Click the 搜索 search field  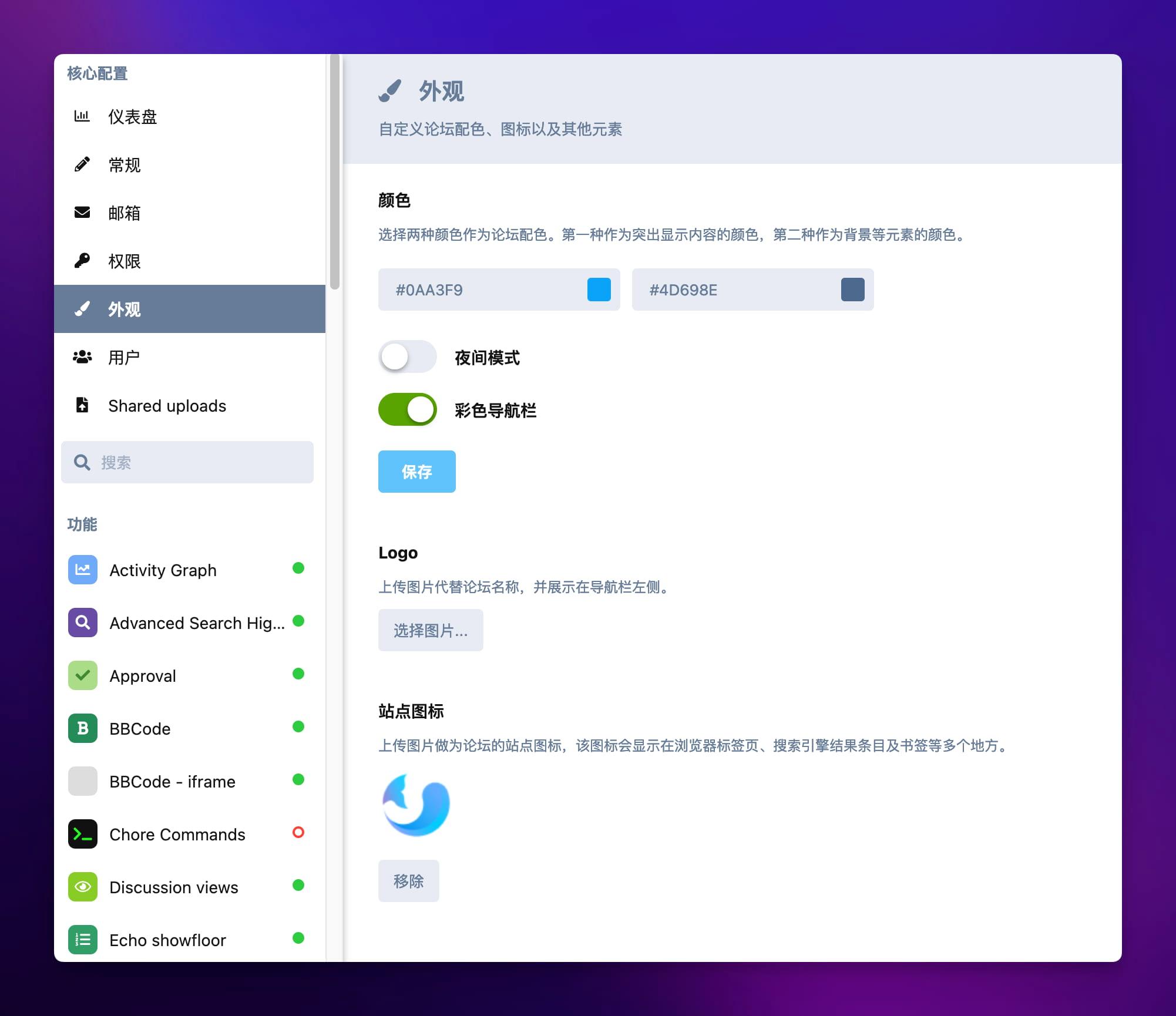point(187,462)
